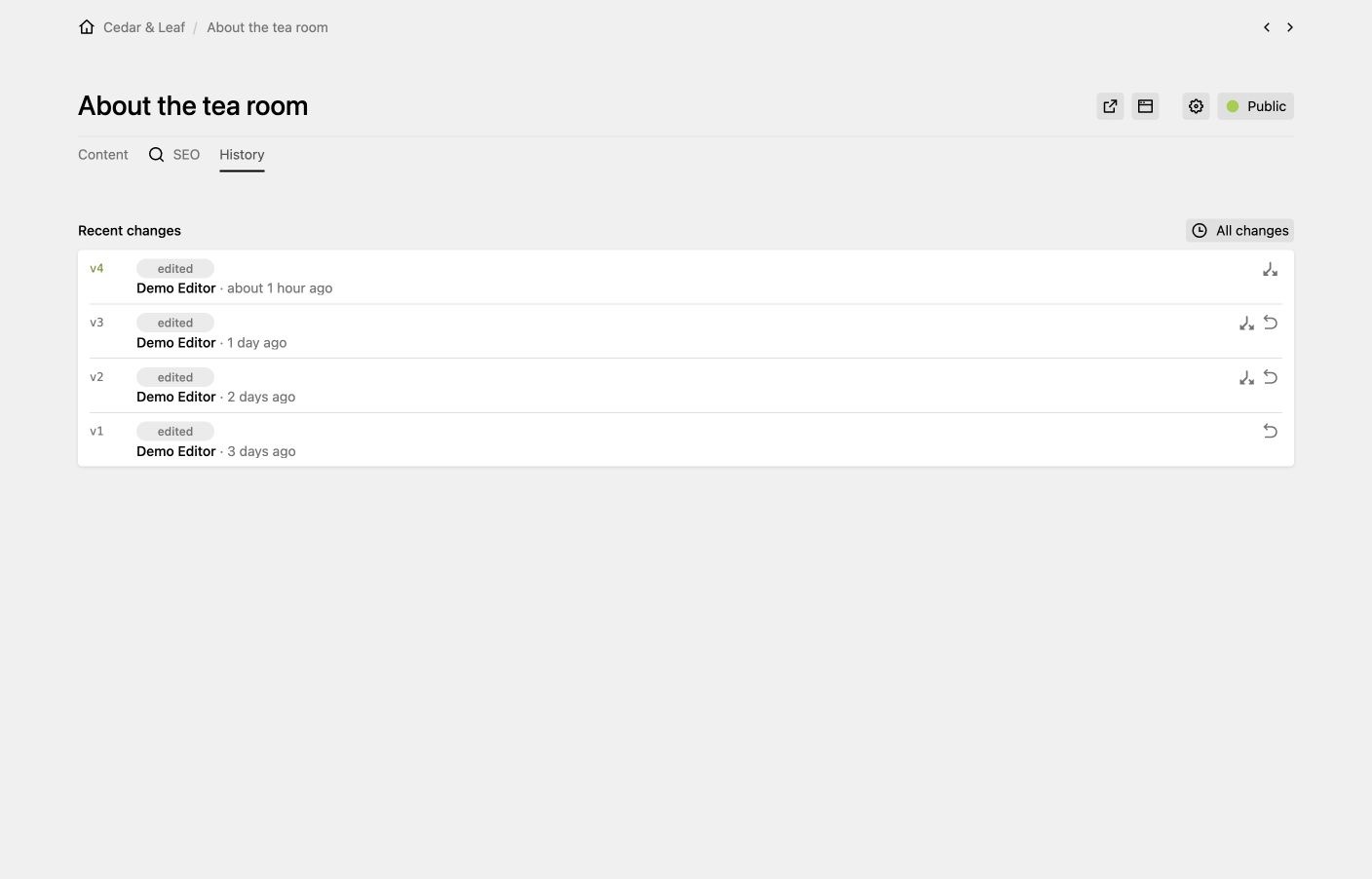Toggle the Public status button

(x=1255, y=106)
